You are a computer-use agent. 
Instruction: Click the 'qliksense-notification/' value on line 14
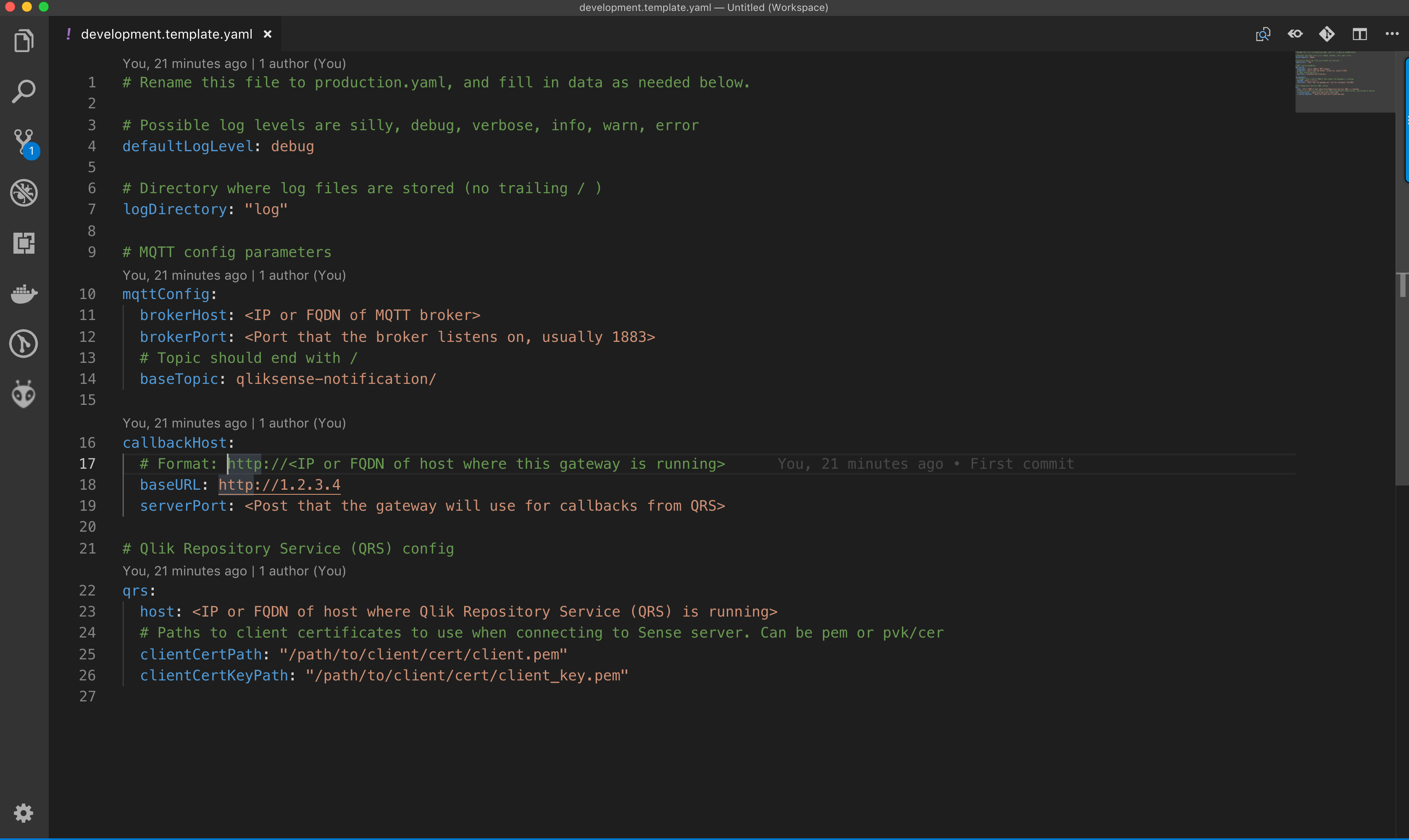(336, 379)
